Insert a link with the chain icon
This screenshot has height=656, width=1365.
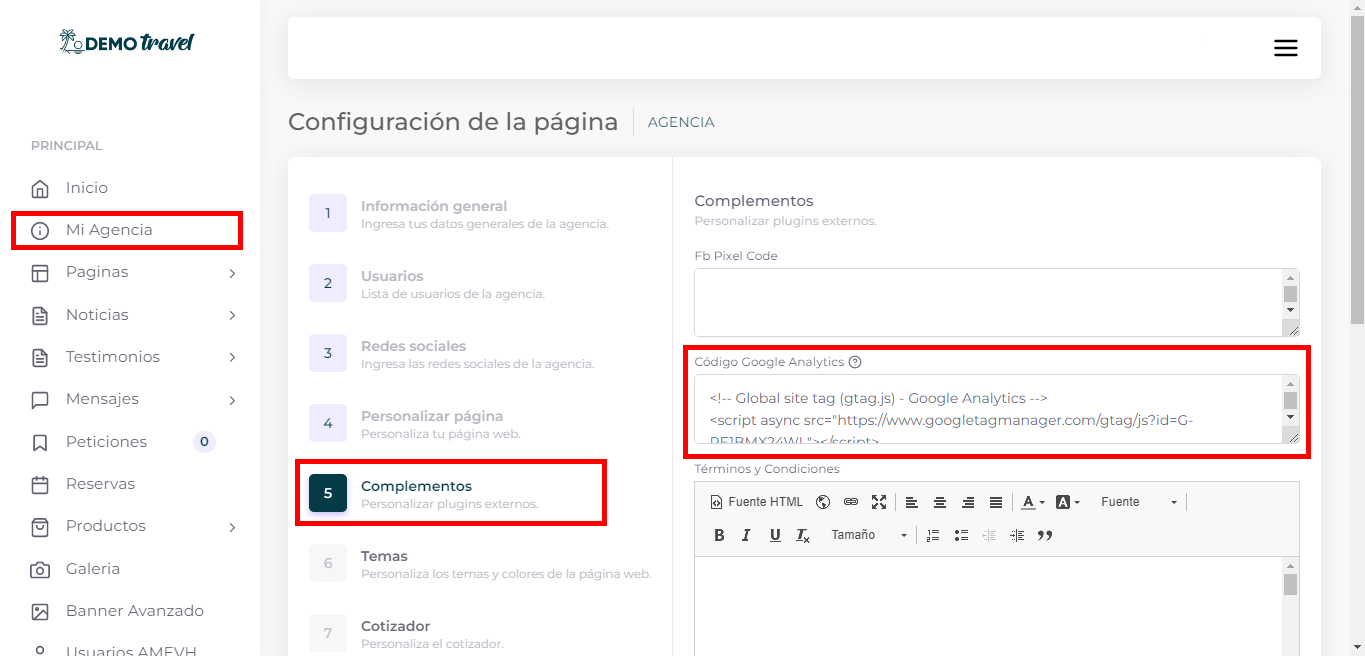click(x=851, y=502)
